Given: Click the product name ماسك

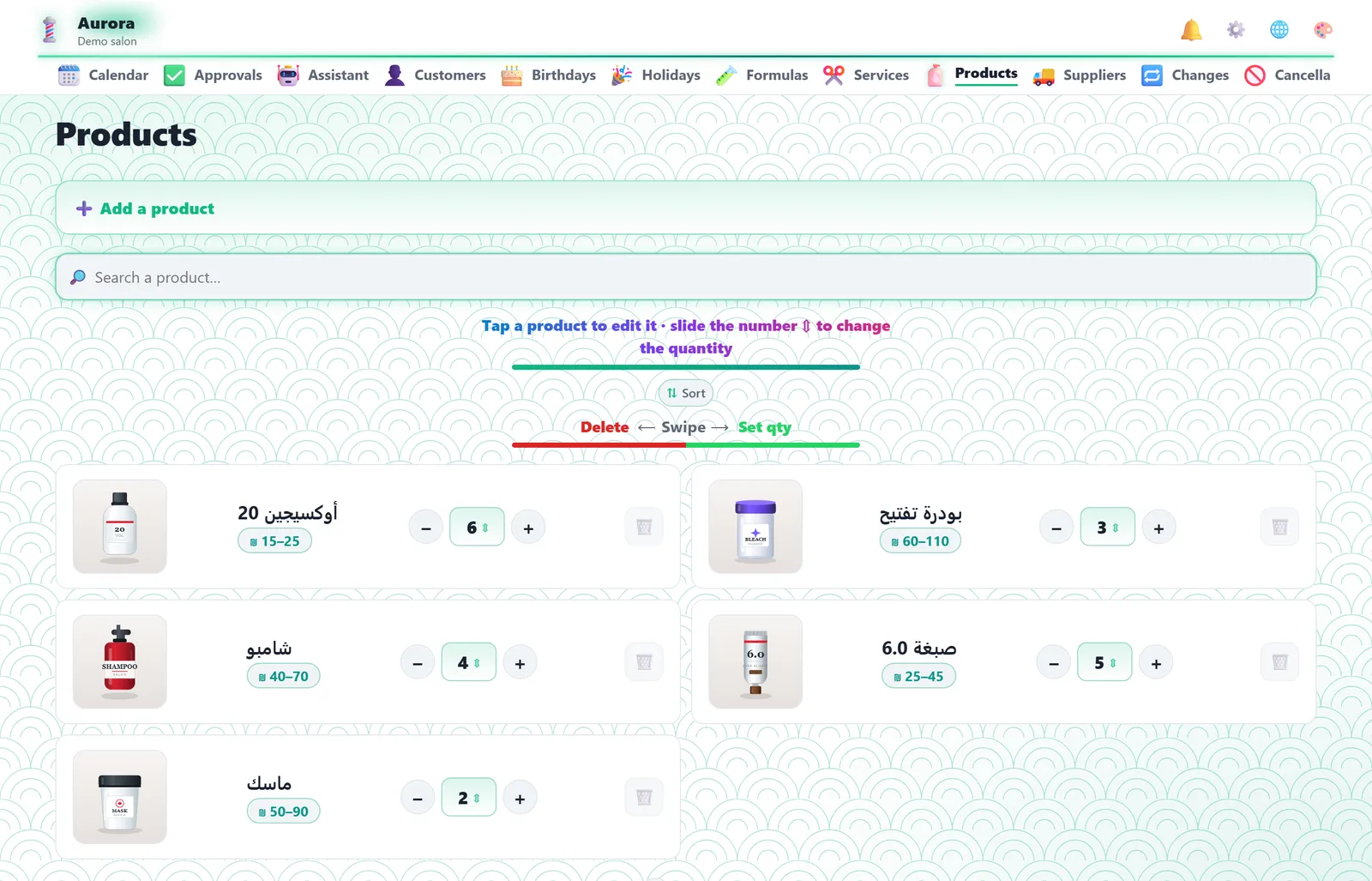Looking at the screenshot, I should click(x=269, y=783).
